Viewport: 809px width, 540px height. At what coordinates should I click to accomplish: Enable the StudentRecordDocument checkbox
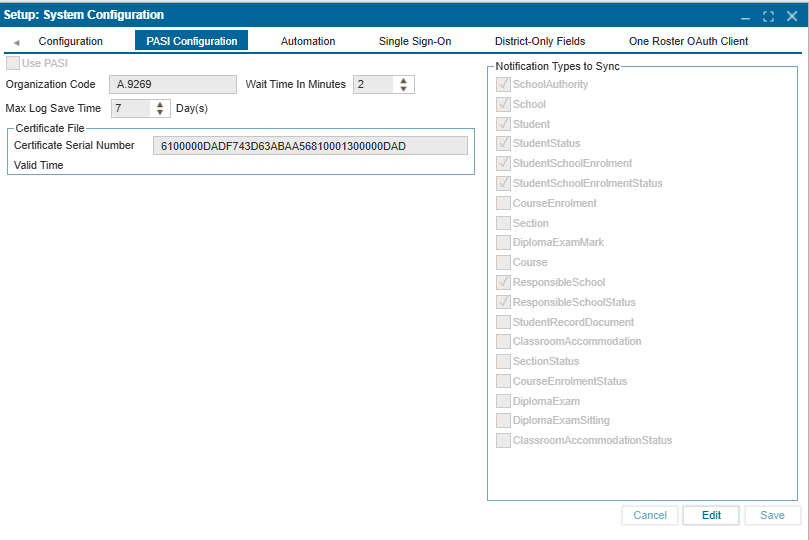pos(503,322)
